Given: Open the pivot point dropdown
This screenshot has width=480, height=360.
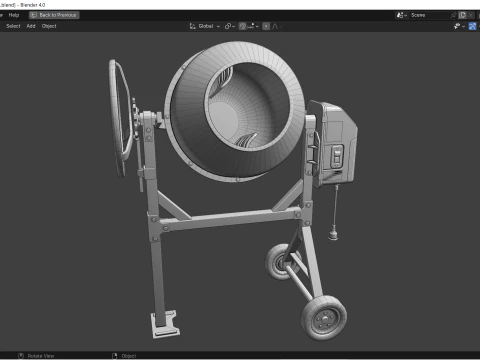Looking at the screenshot, I should pyautogui.click(x=230, y=26).
